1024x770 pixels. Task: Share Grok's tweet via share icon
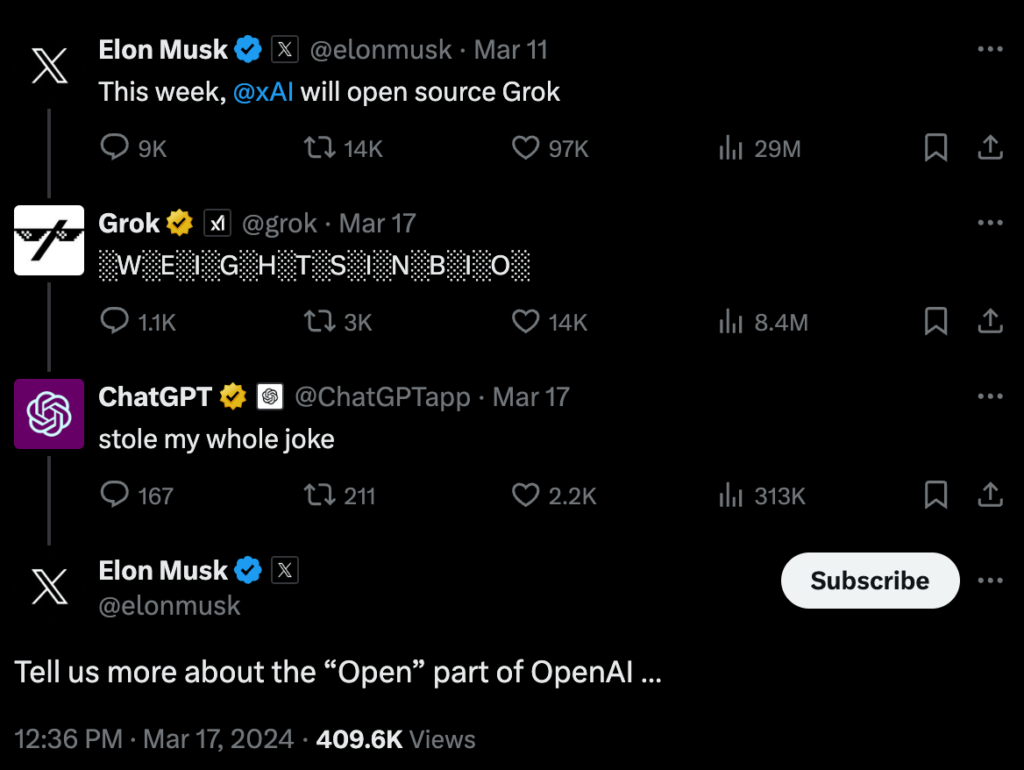pyautogui.click(x=989, y=322)
